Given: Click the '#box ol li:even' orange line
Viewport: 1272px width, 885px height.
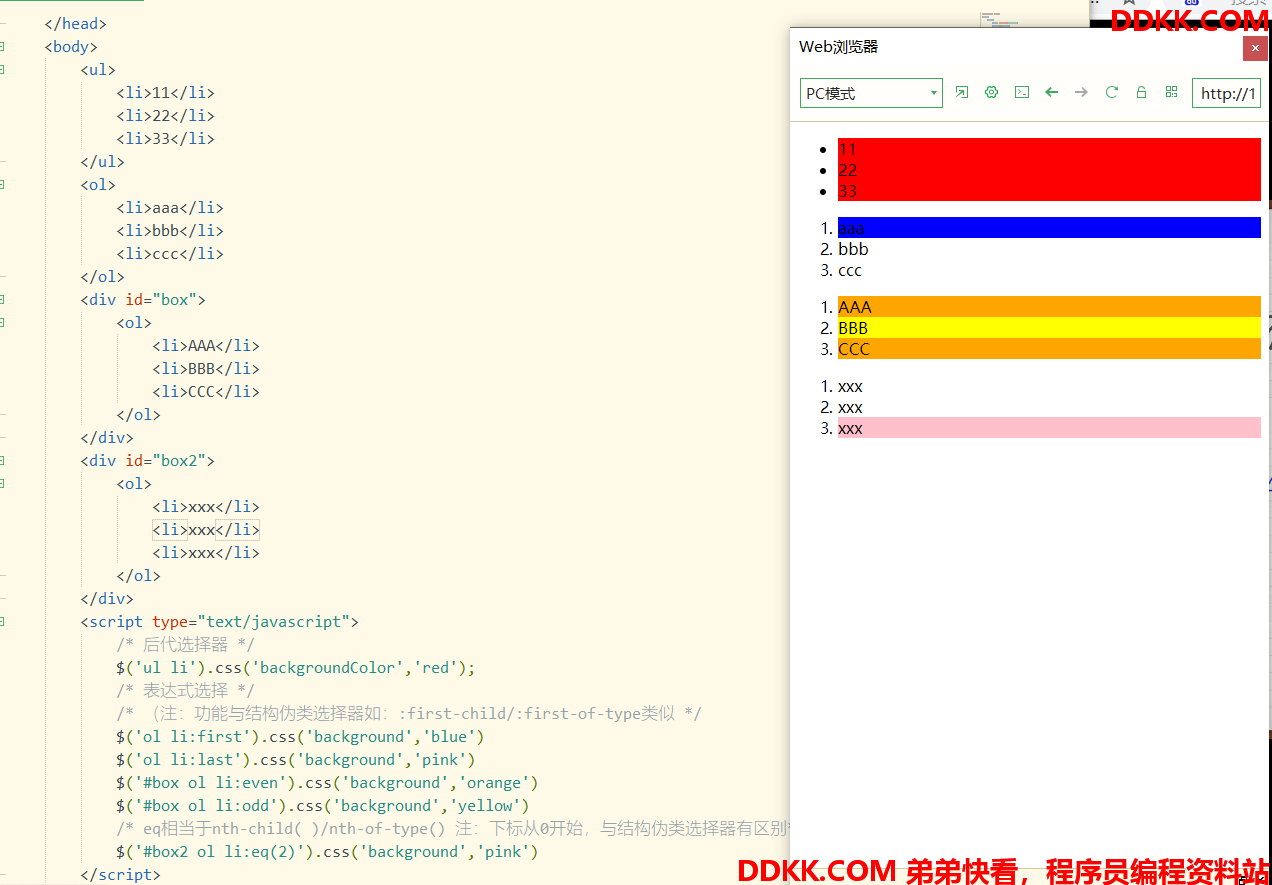Looking at the screenshot, I should pyautogui.click(x=327, y=783).
